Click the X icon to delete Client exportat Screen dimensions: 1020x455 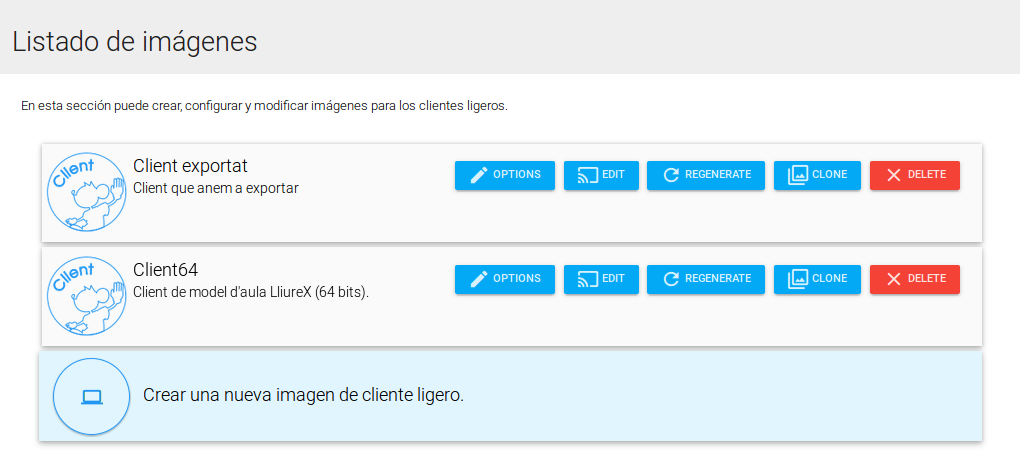[894, 175]
